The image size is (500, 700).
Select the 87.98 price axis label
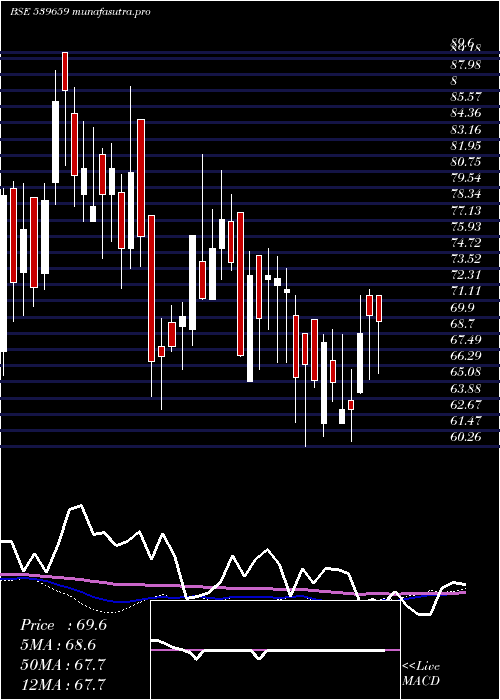[466, 65]
